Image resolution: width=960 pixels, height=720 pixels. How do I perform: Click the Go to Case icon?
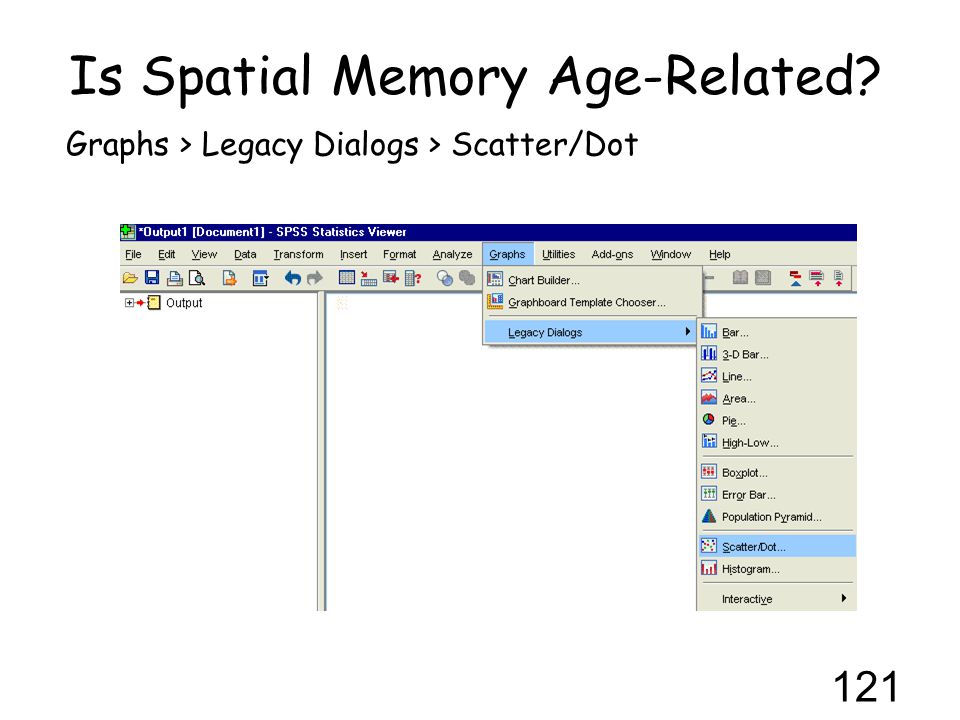(369, 279)
